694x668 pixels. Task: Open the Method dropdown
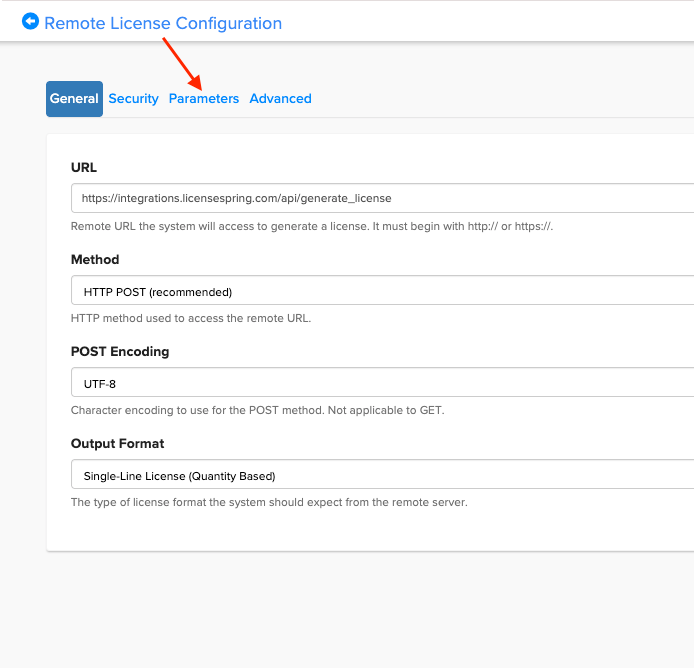click(382, 291)
